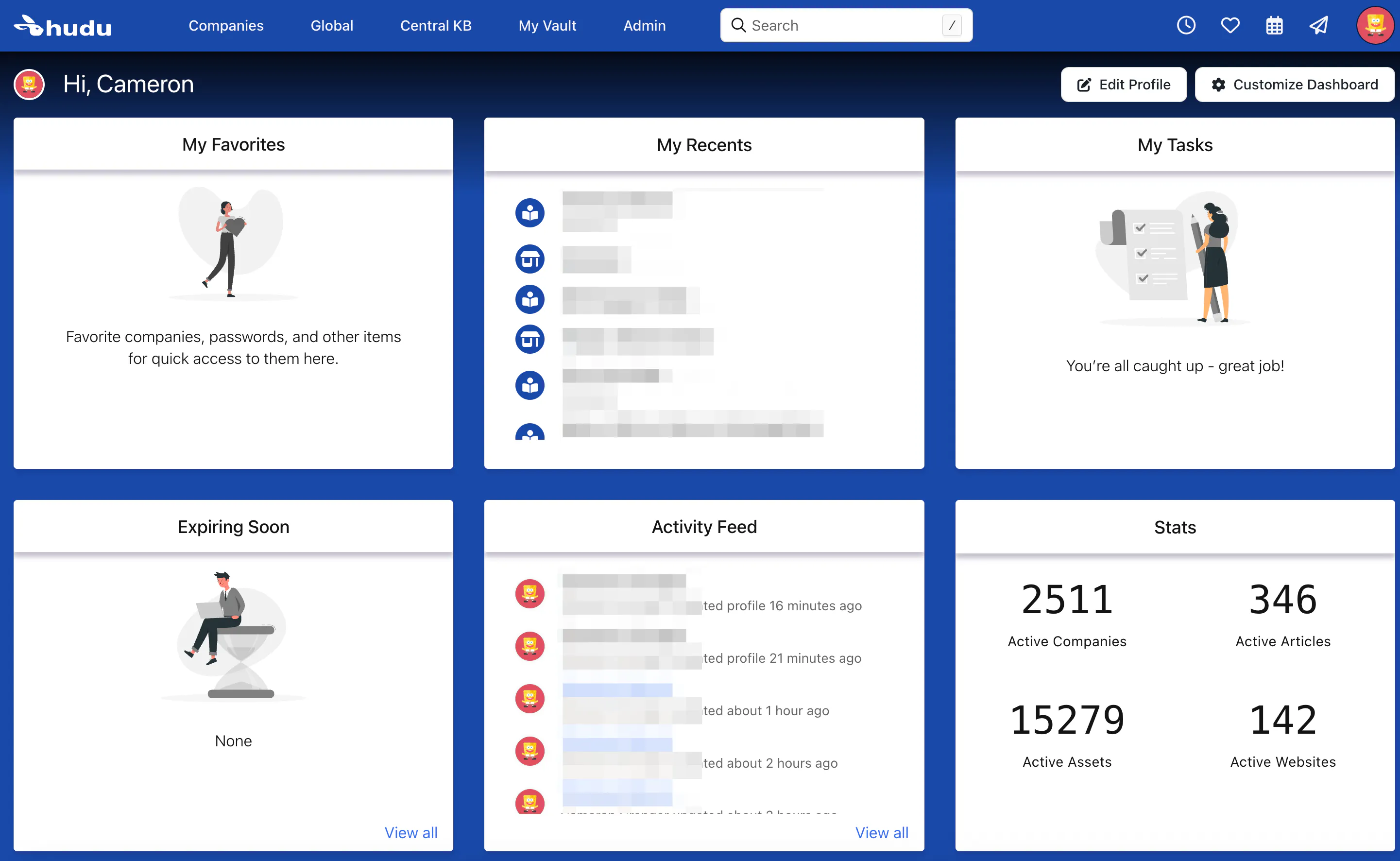Image resolution: width=1400 pixels, height=861 pixels.
Task: Open favorites via the heart icon
Action: pos(1230,25)
